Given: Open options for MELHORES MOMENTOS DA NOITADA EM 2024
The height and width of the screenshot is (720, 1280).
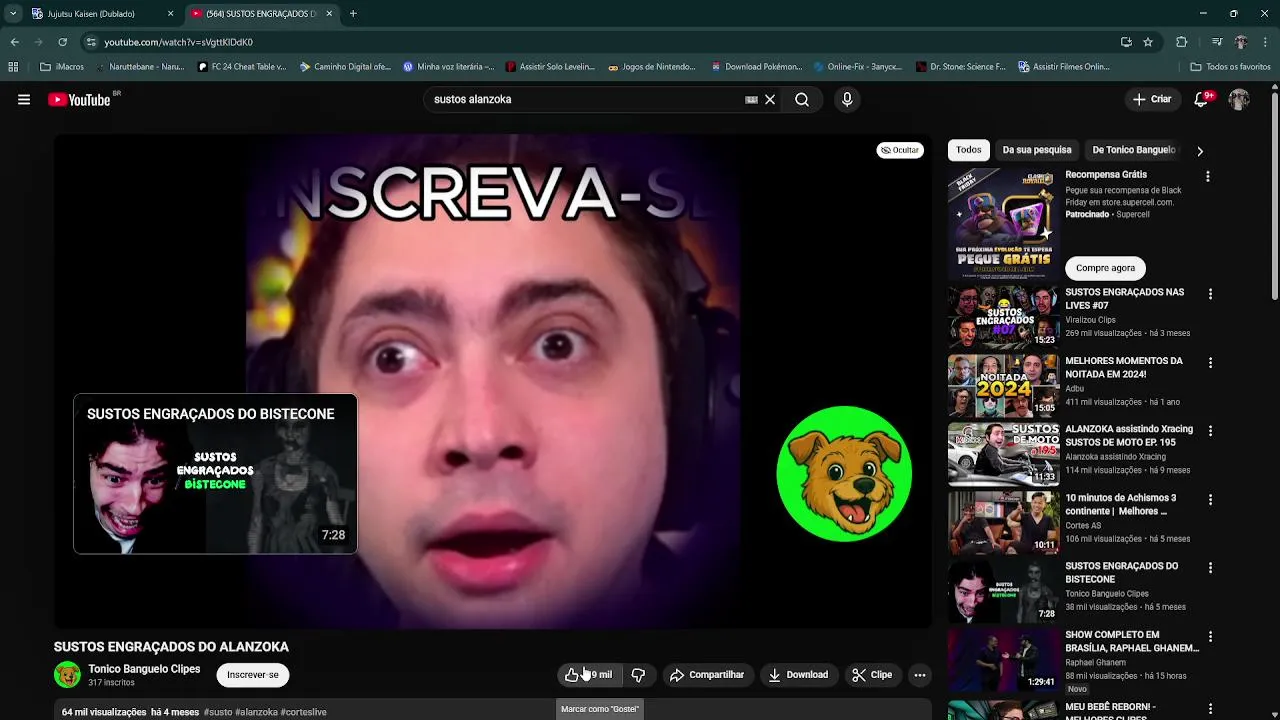Looking at the screenshot, I should [x=1210, y=363].
